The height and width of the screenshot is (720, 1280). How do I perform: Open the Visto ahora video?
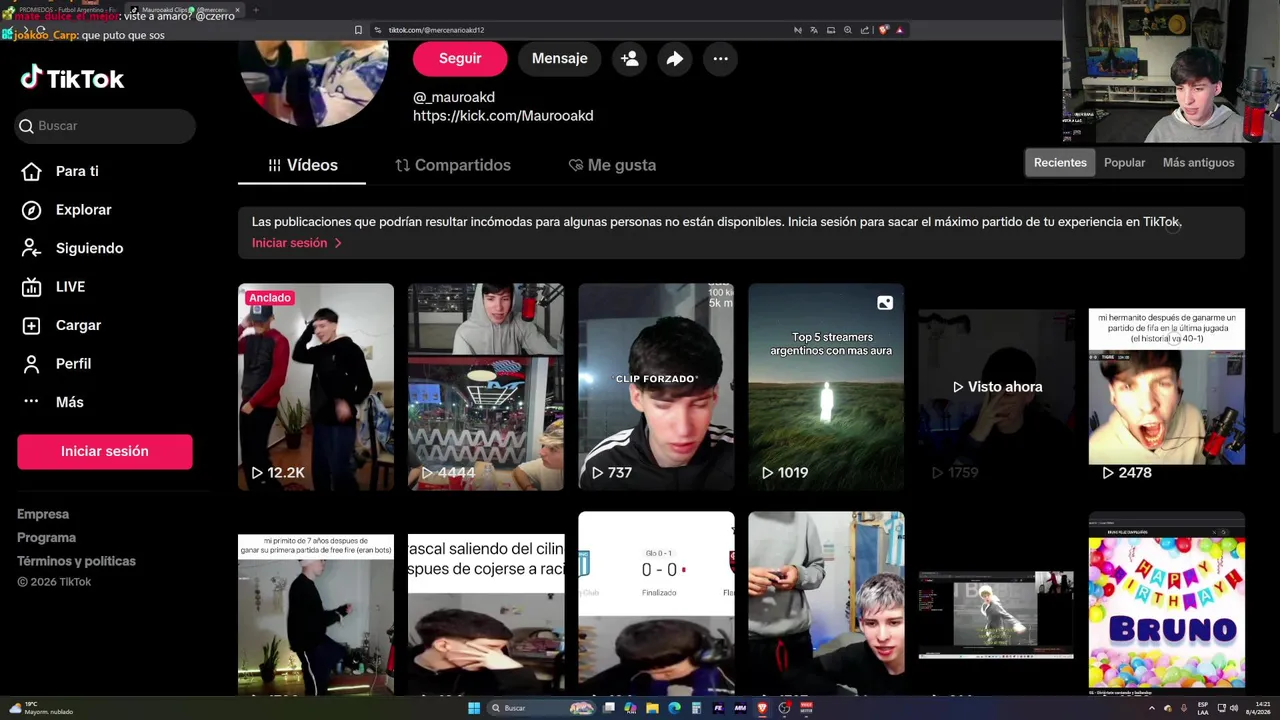[996, 387]
